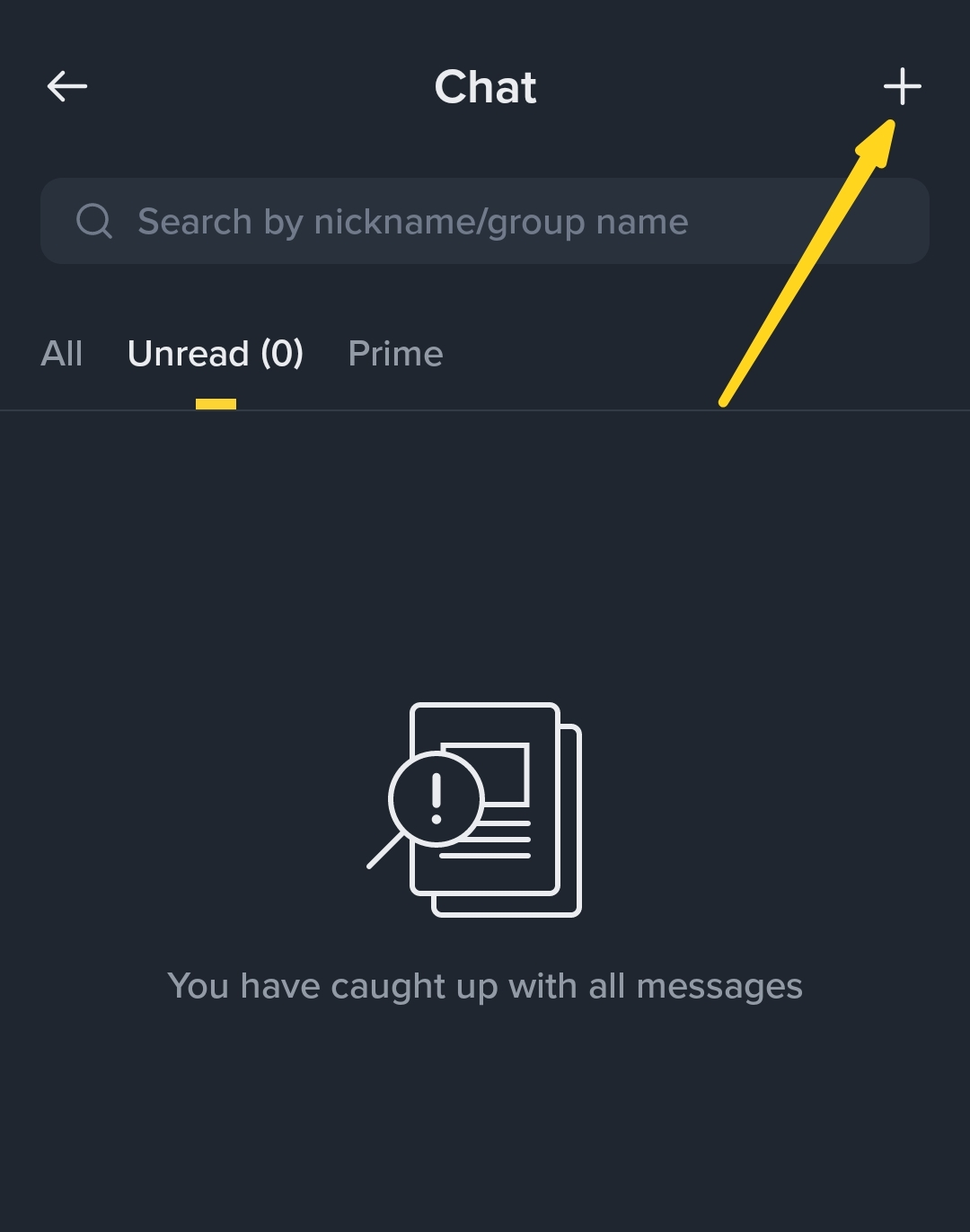Viewport: 970px width, 1232px height.
Task: Go back using the left arrow
Action: (x=67, y=87)
